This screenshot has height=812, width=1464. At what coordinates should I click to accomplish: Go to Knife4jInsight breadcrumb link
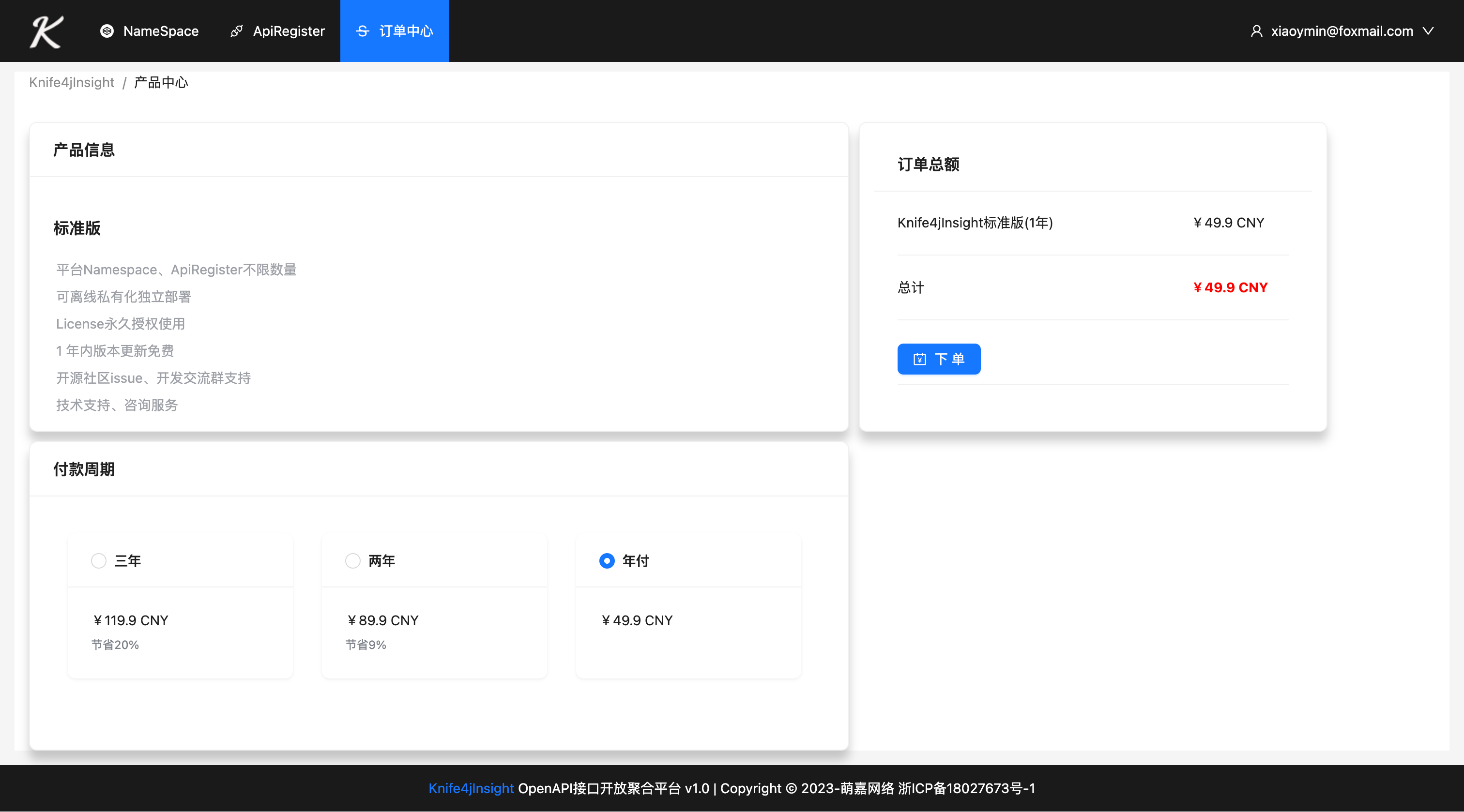coord(72,82)
